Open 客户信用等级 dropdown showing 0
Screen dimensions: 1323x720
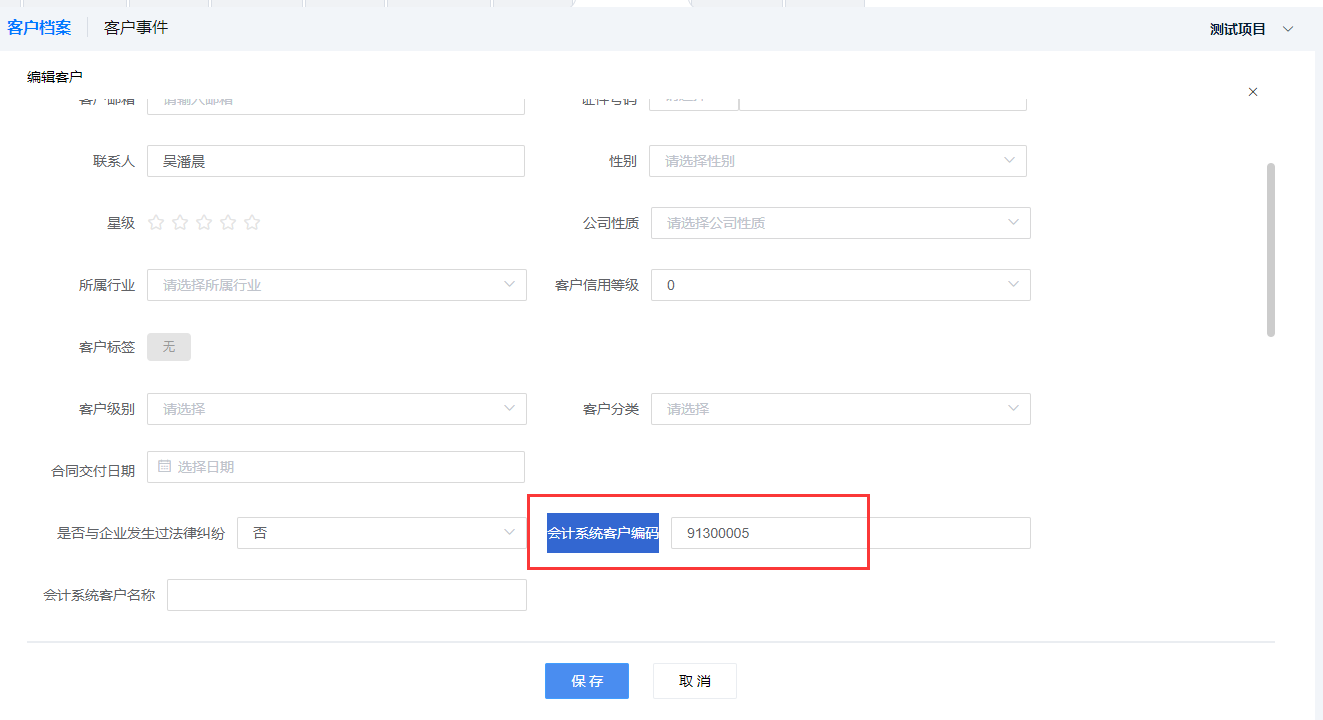(x=839, y=285)
